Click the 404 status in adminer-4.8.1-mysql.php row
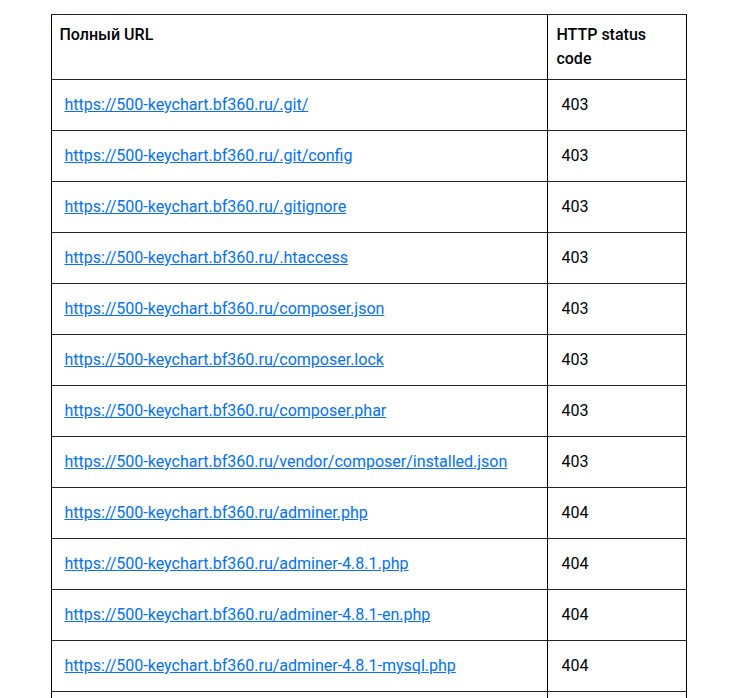This screenshot has height=698, width=750. [574, 665]
